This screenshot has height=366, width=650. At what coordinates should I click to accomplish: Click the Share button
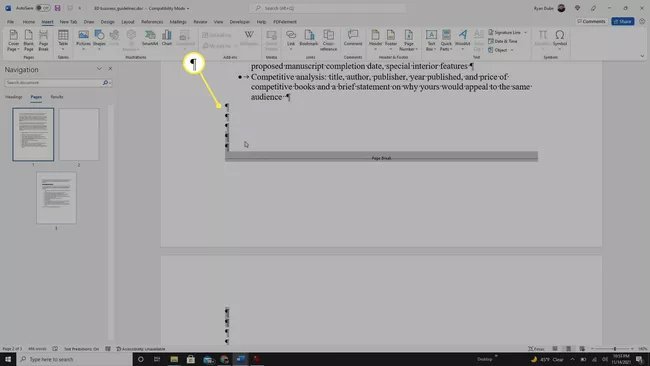(x=622, y=21)
